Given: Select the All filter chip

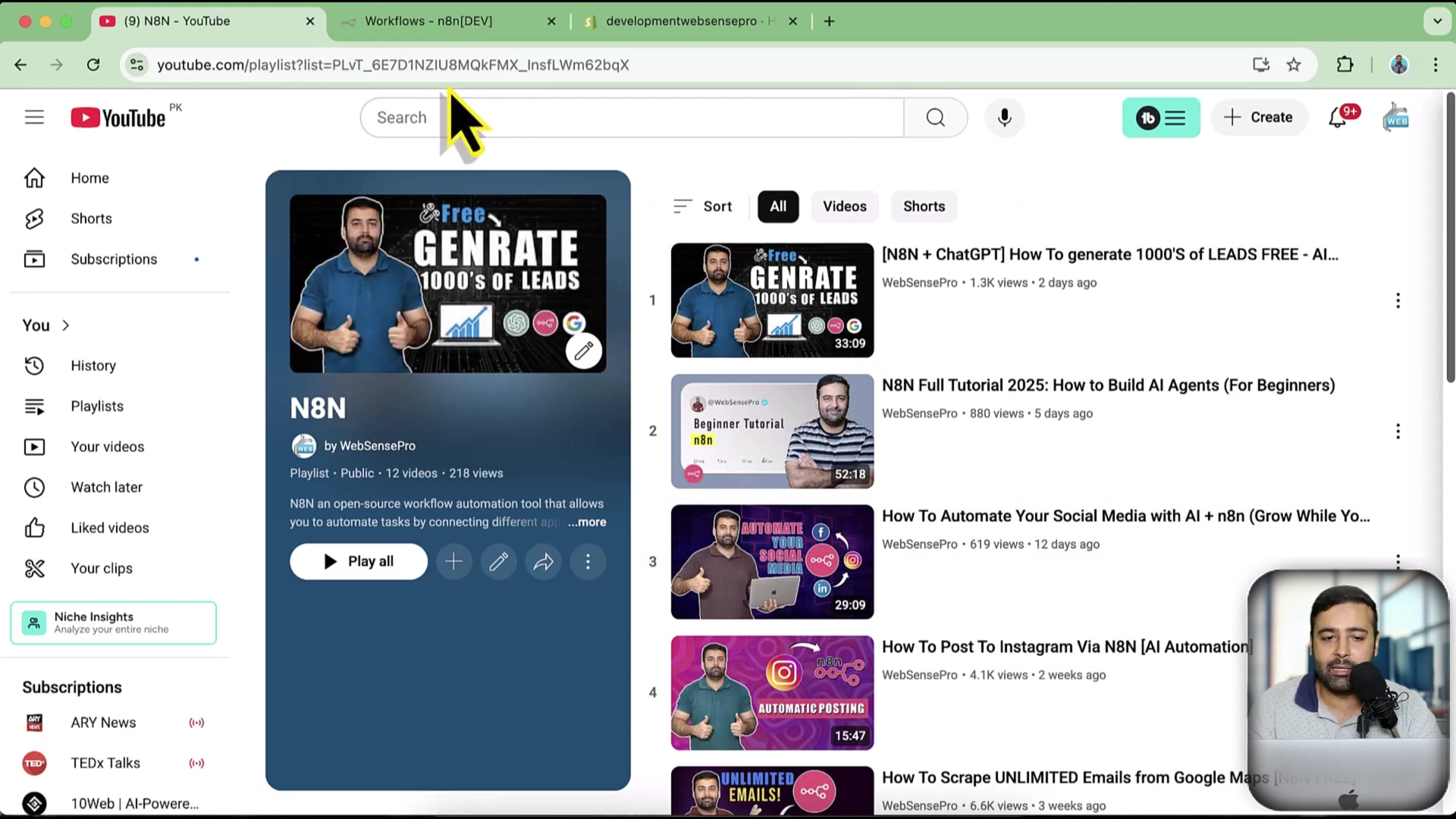Looking at the screenshot, I should 777,206.
